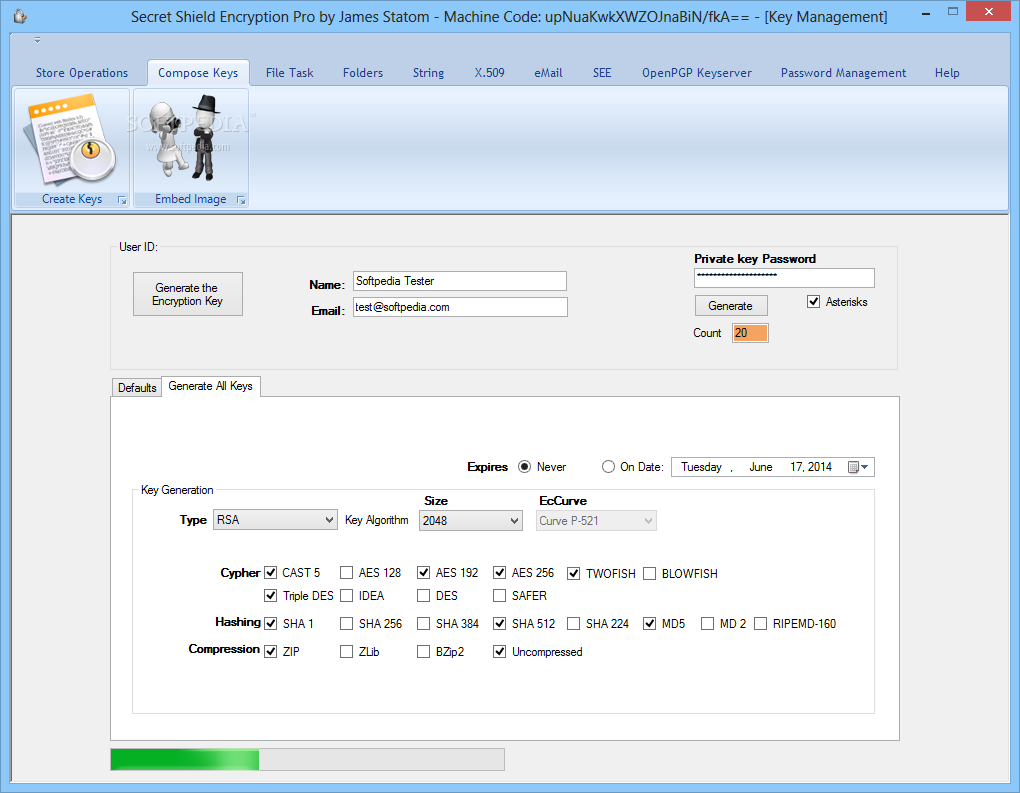Screen dimensions: 1020x793
Task: Expand the key Size dropdown
Action: 470,520
